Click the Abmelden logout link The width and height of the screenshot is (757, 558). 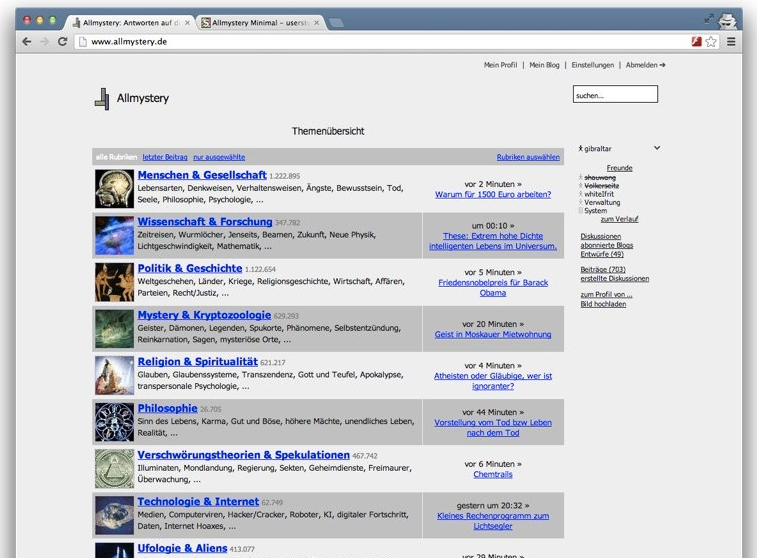(645, 65)
